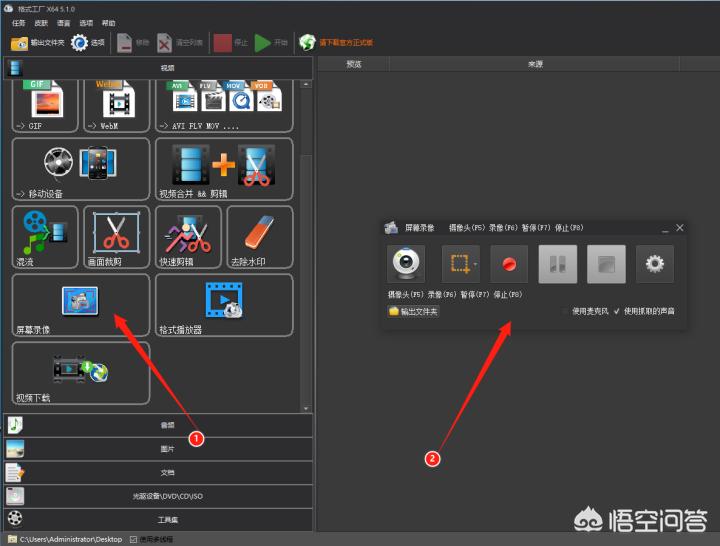This screenshot has width=720, height=546.
Task: Open the 去除水印 watermark remover
Action: pos(259,237)
